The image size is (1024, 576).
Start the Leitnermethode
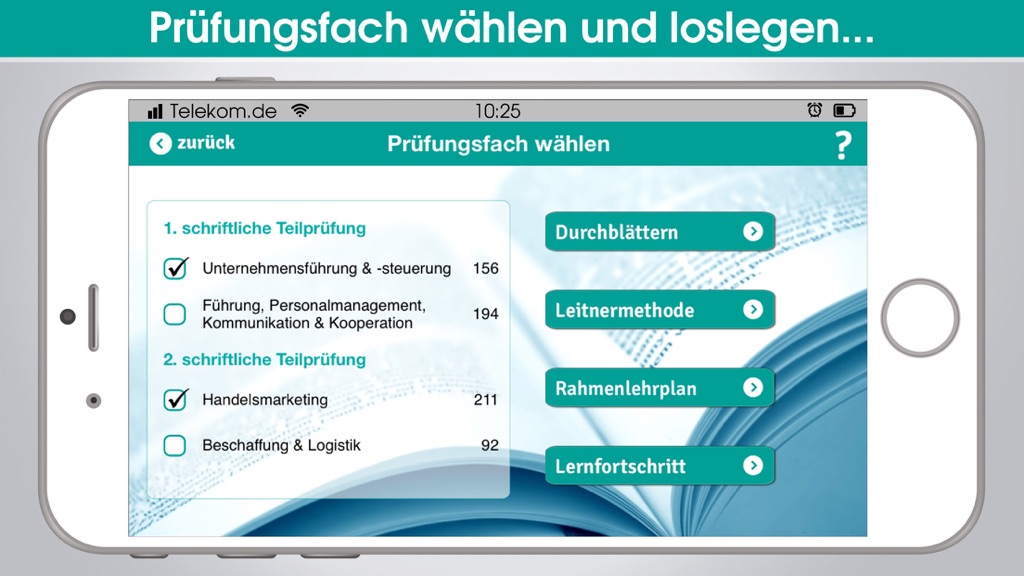660,310
